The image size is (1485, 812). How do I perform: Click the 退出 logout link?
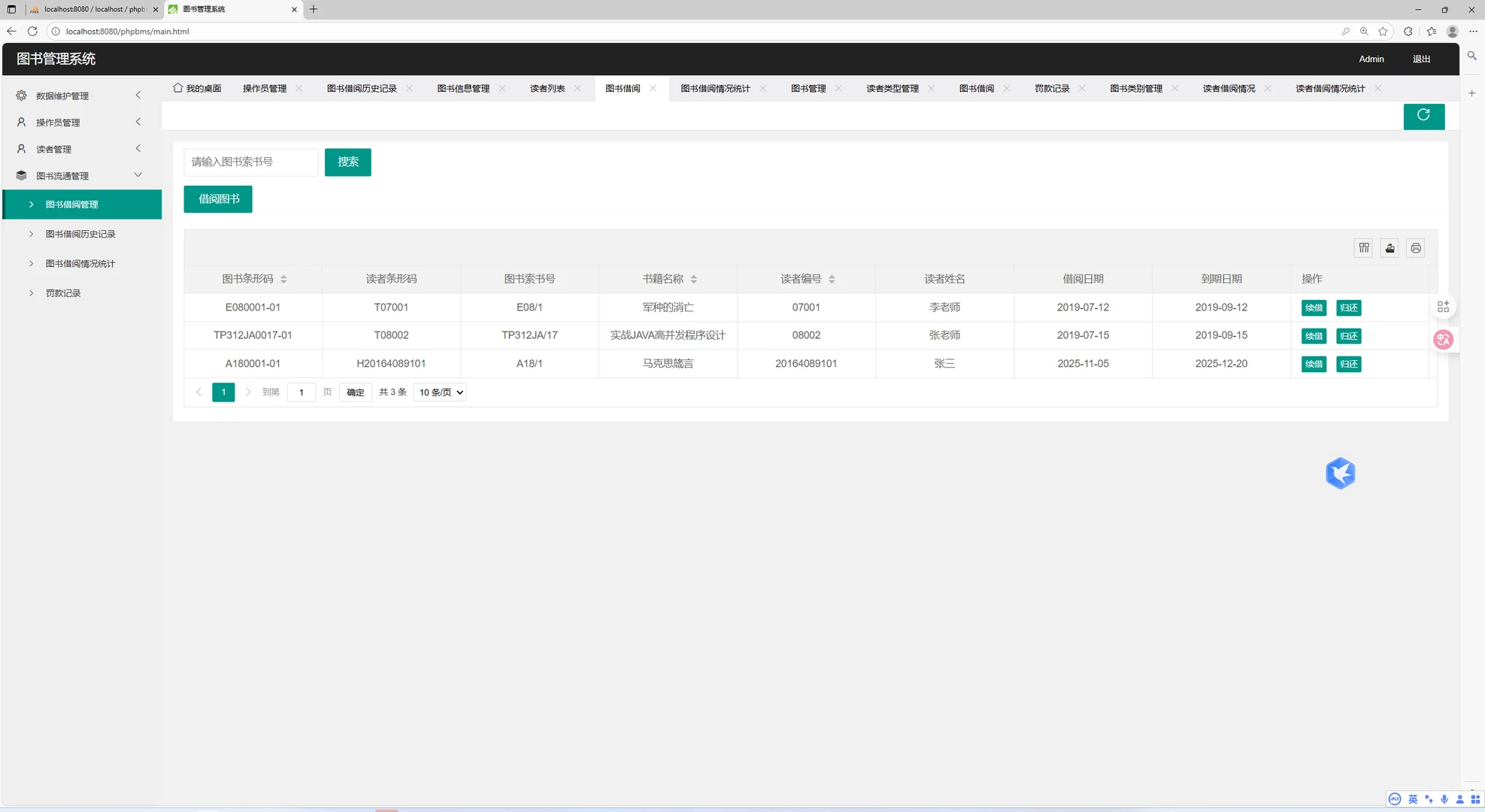tap(1420, 59)
